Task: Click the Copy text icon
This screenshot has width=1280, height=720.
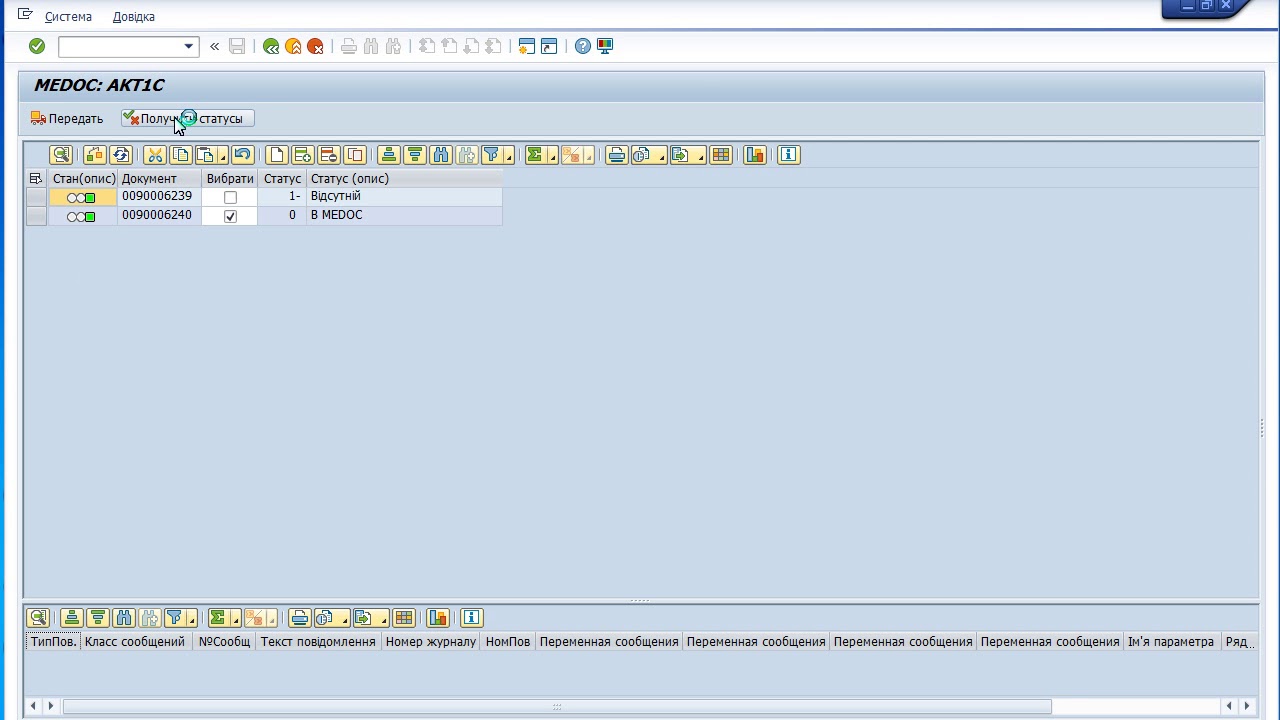Action: pyautogui.click(x=180, y=155)
